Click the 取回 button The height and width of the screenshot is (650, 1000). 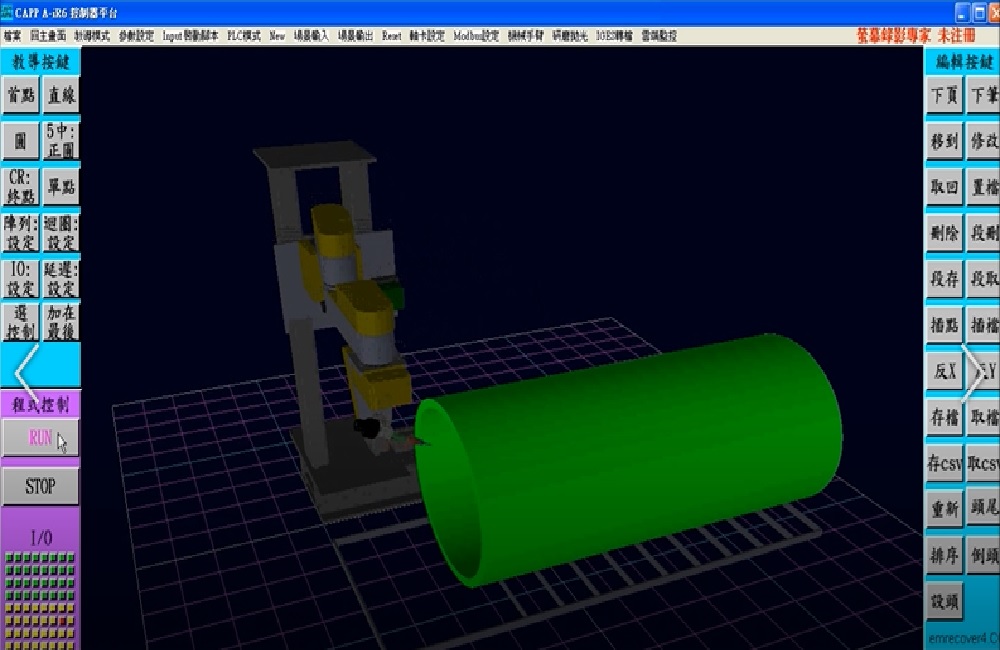944,187
